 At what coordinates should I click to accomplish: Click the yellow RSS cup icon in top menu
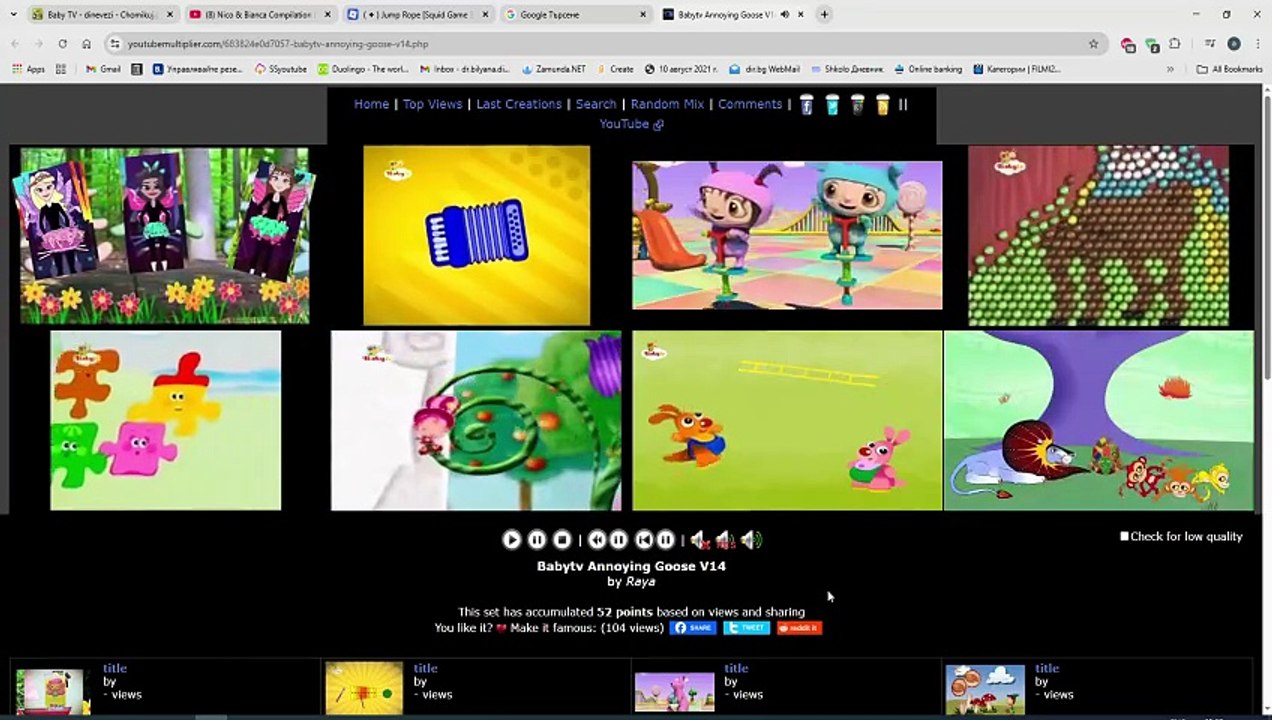tap(882, 104)
